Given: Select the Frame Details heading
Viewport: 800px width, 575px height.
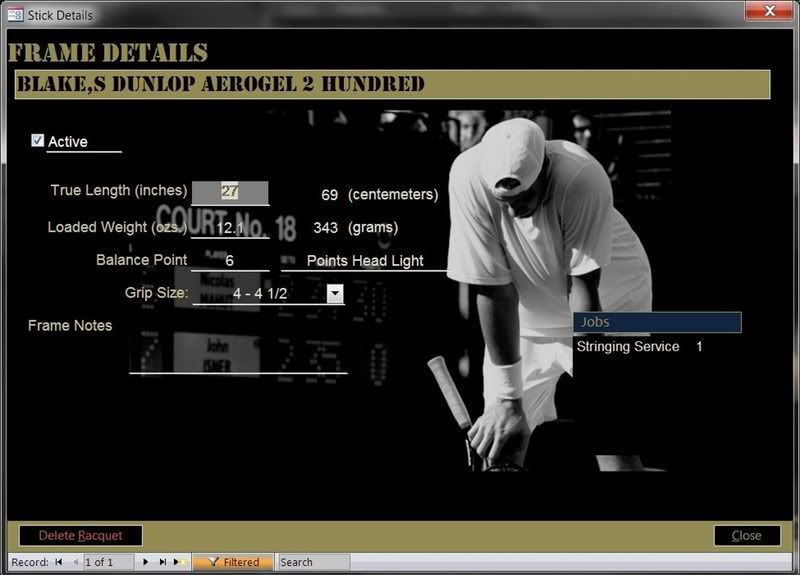Looking at the screenshot, I should [x=108, y=53].
